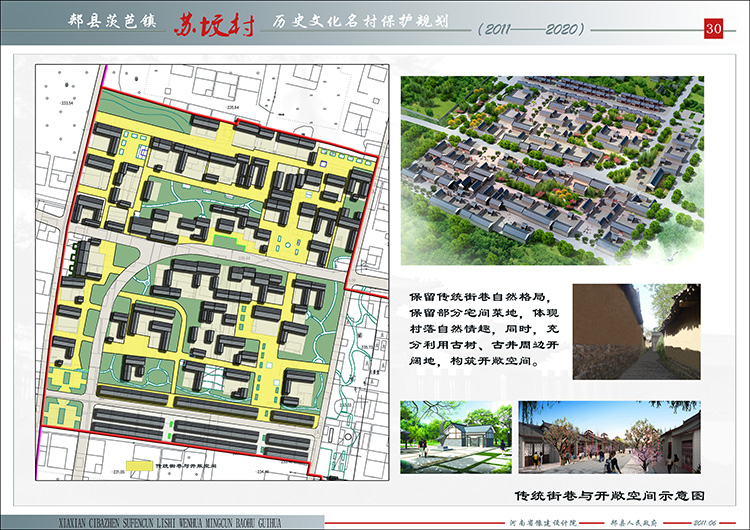Click the green strip at map top
750x530 pixels.
click(160, 107)
